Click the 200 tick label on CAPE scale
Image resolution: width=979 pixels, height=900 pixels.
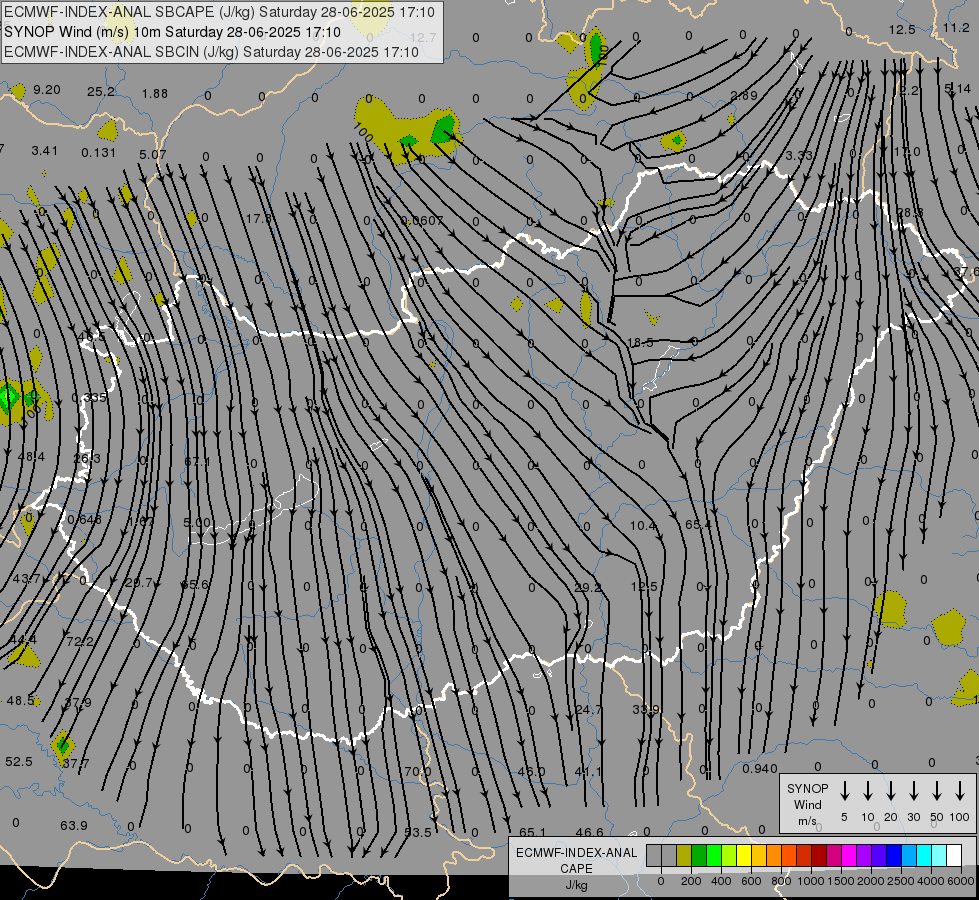coord(691,881)
